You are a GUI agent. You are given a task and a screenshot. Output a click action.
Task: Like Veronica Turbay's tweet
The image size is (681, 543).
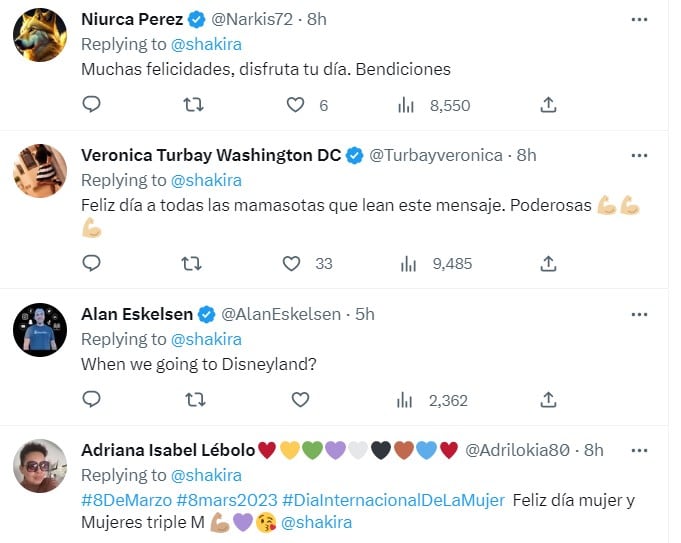291,263
